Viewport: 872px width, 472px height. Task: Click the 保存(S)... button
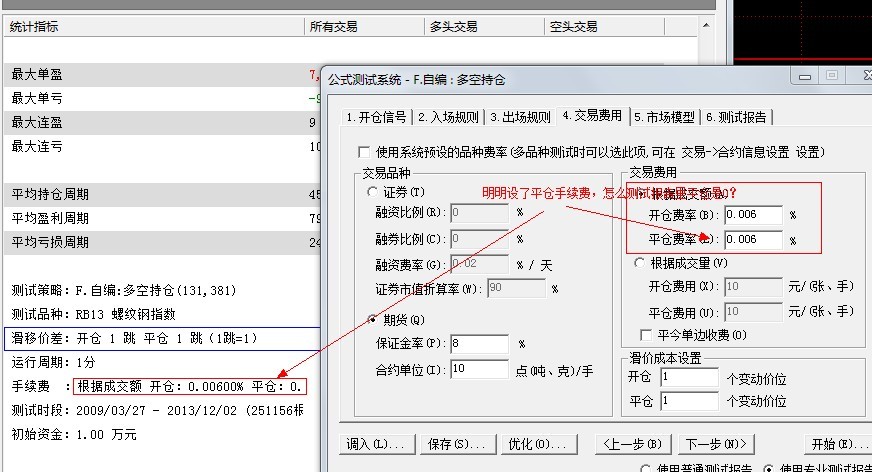pyautogui.click(x=458, y=444)
